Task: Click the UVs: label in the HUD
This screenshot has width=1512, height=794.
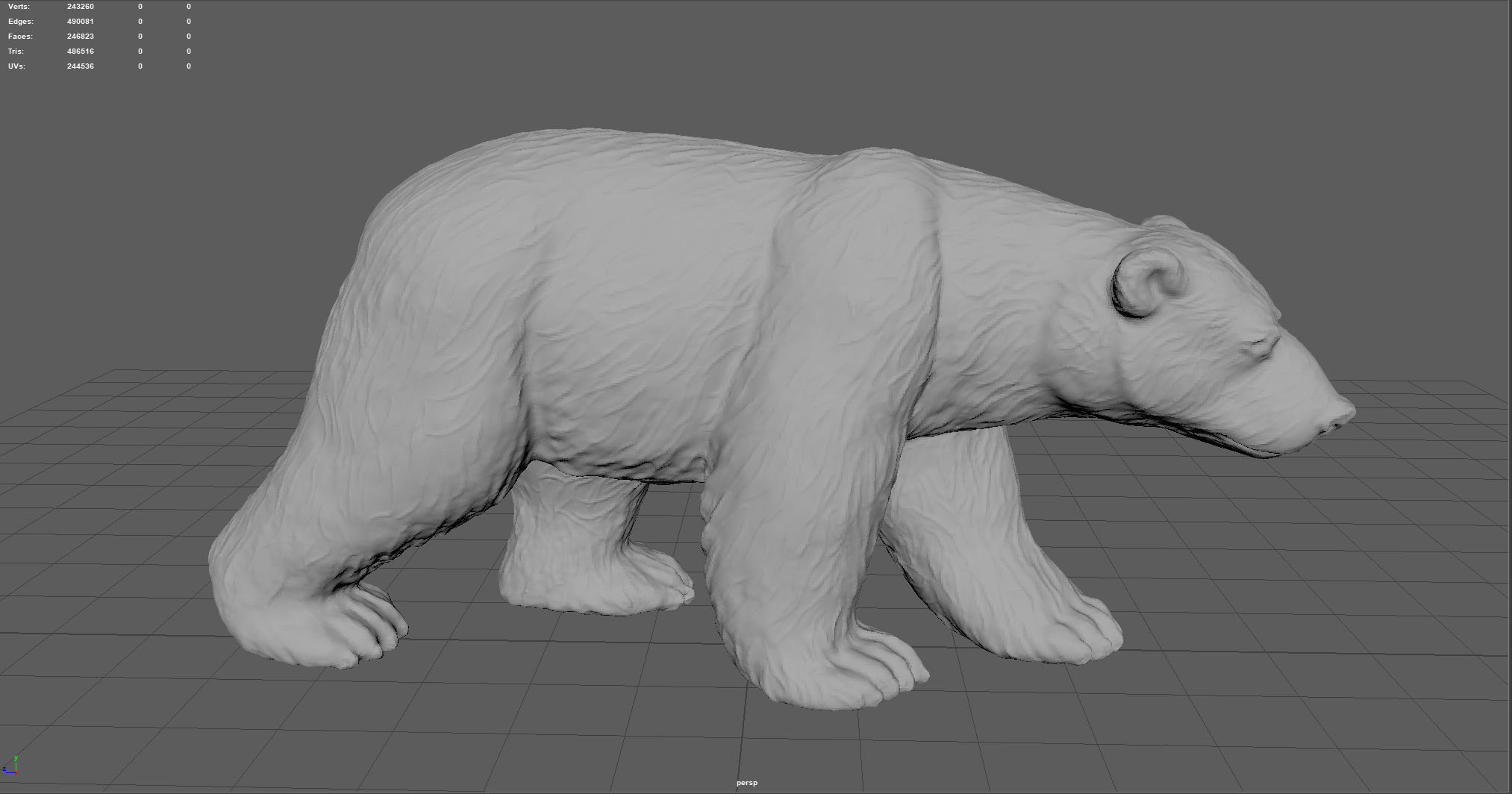Action: point(16,66)
